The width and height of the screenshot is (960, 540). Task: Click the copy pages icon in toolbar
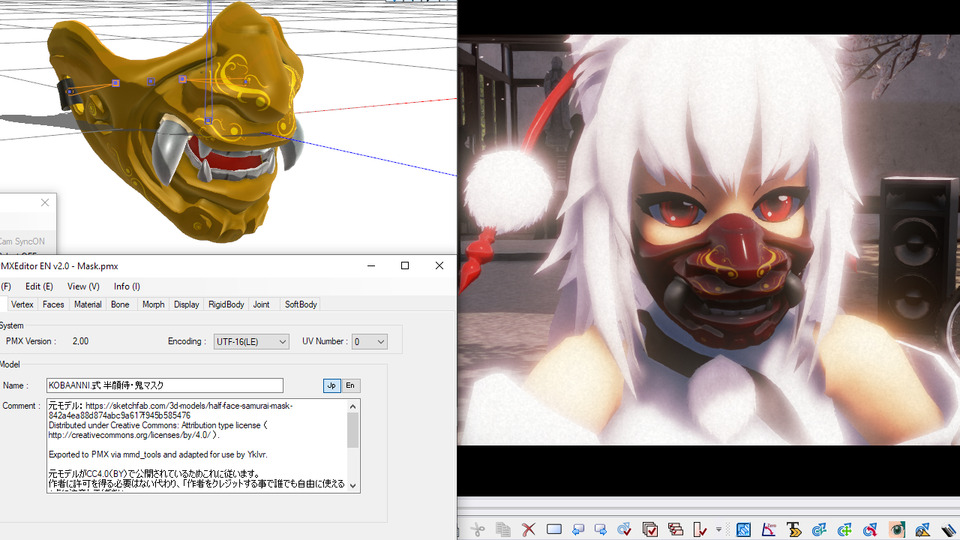503,529
